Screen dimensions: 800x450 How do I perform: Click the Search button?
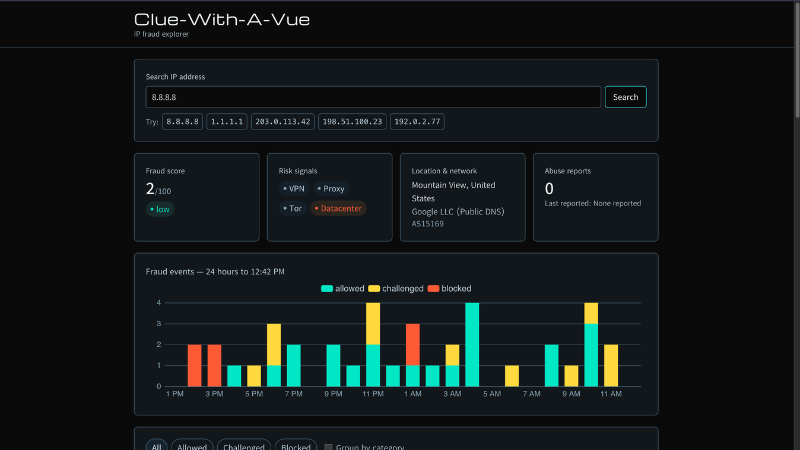point(626,97)
